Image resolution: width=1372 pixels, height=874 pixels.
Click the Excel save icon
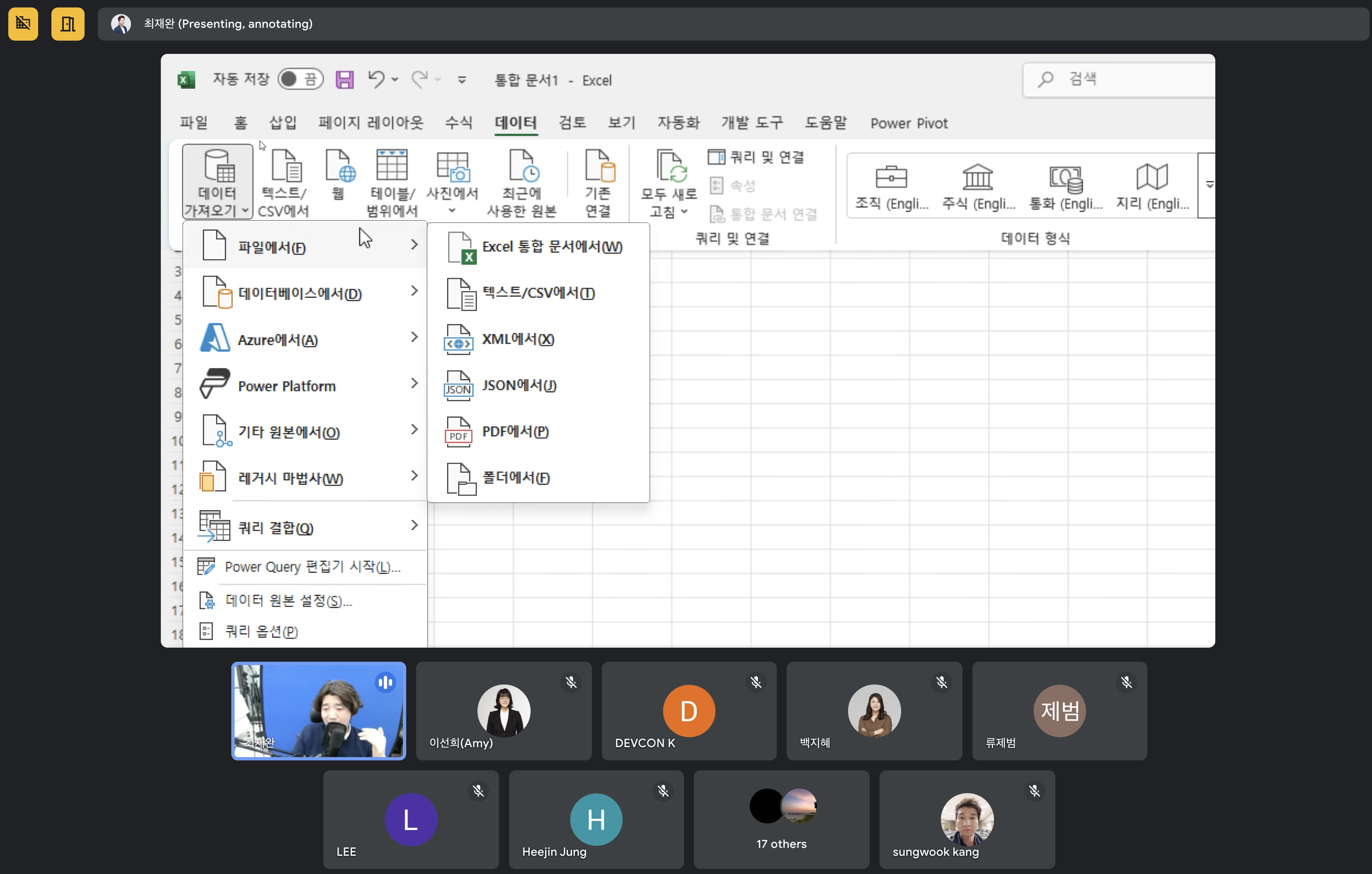[x=344, y=80]
